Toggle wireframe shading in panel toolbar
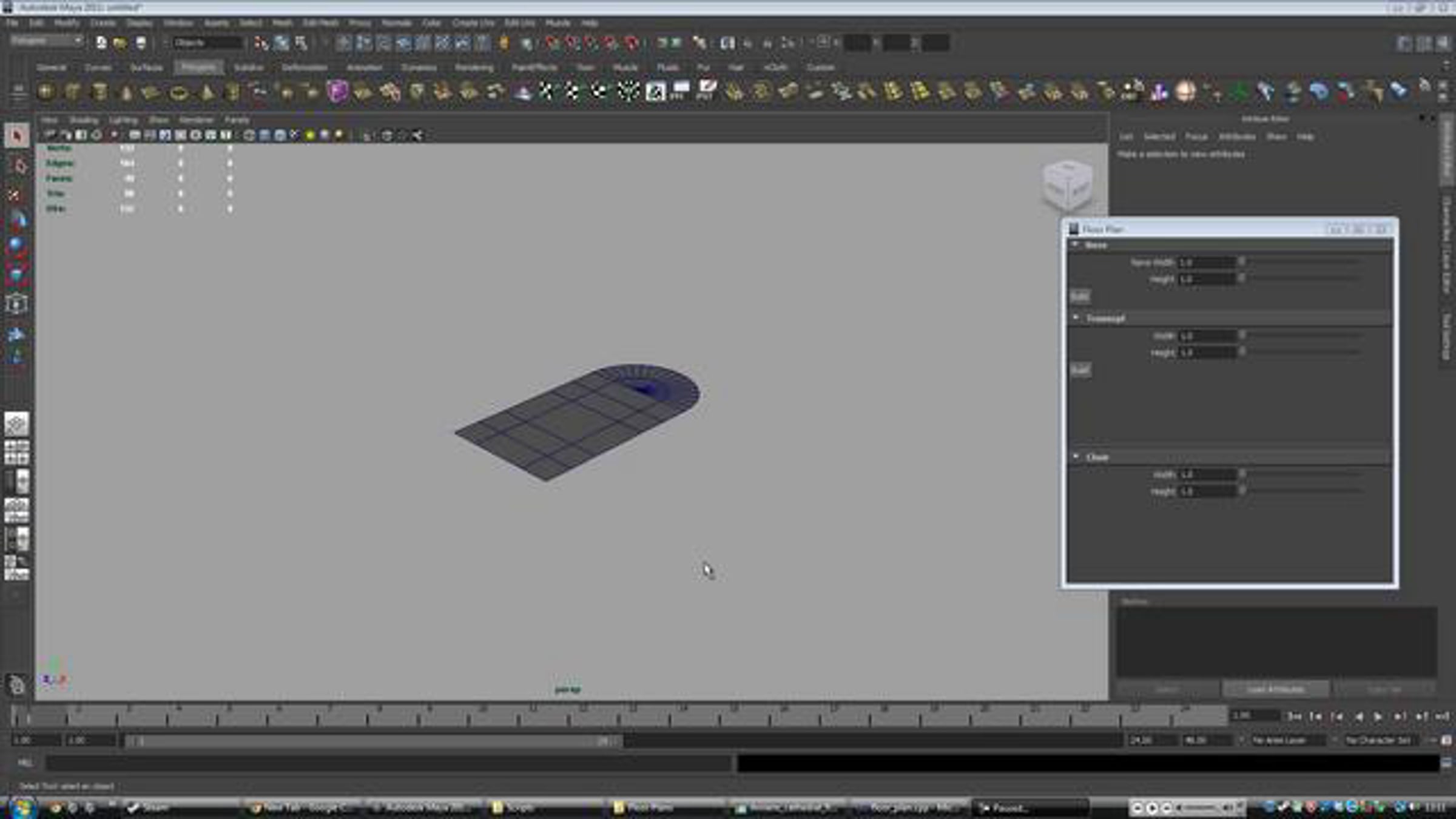This screenshot has height=819, width=1456. point(249,135)
